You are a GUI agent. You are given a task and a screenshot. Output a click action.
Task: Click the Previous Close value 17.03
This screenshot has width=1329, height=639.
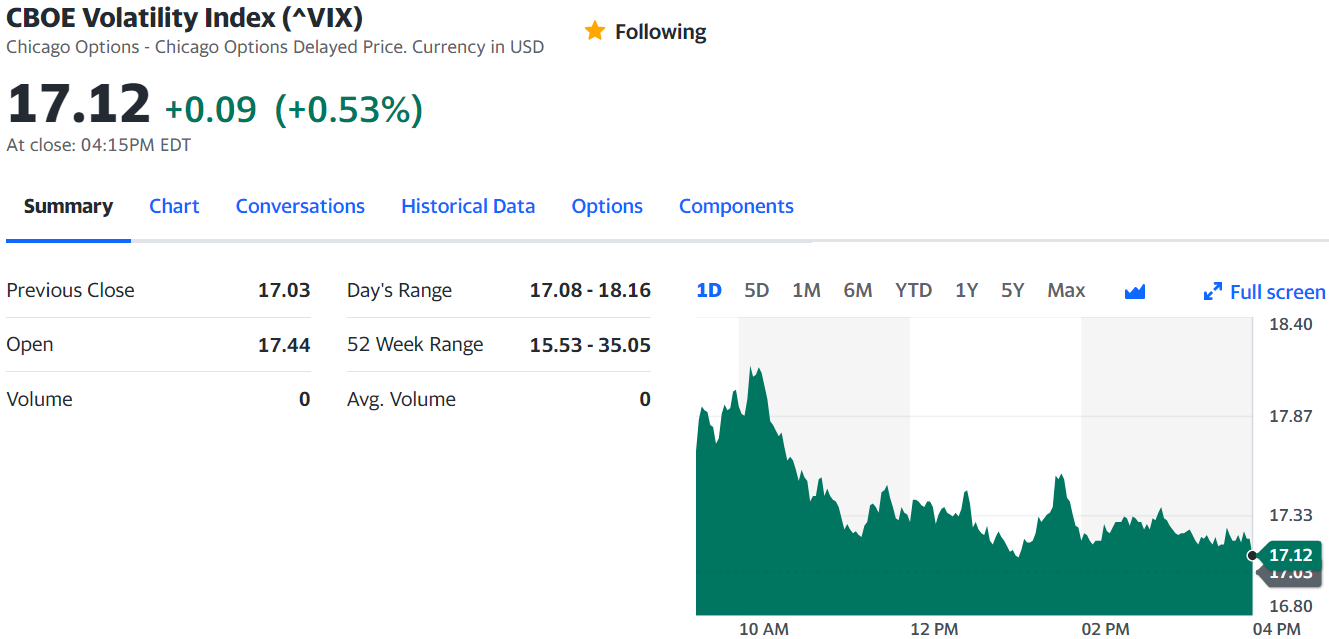[284, 290]
